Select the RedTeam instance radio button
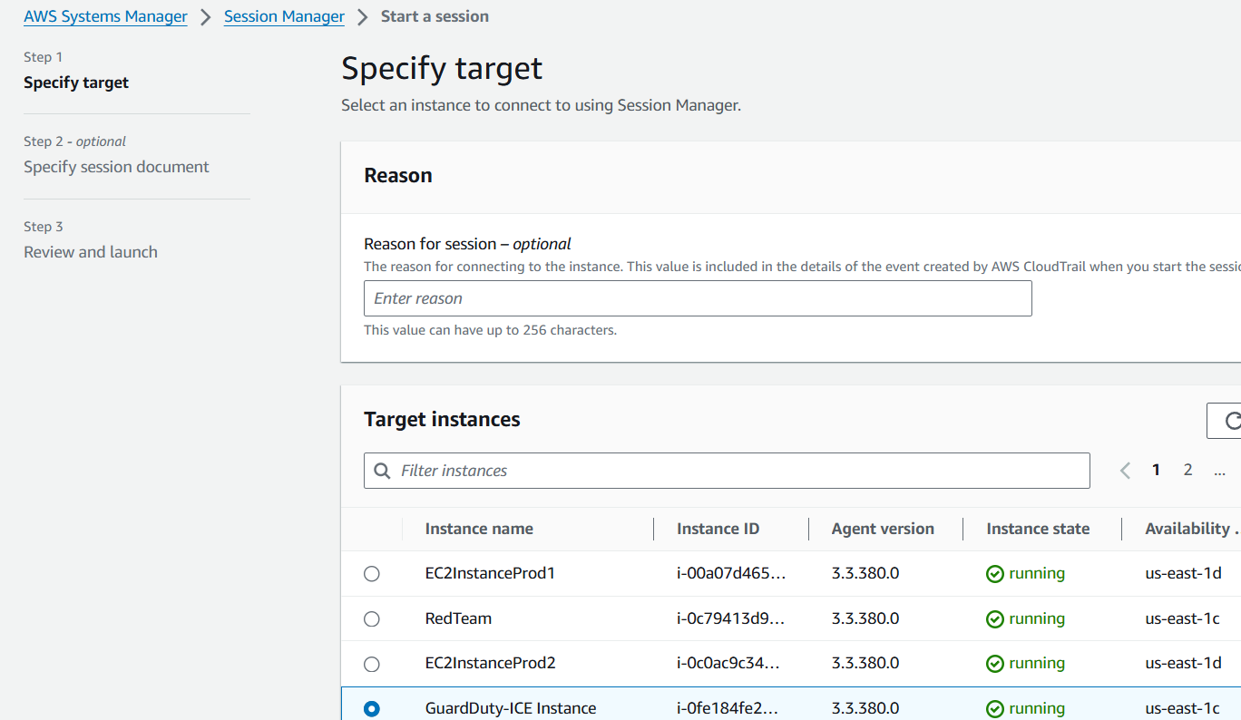Viewport: 1241px width, 720px height. [x=372, y=619]
